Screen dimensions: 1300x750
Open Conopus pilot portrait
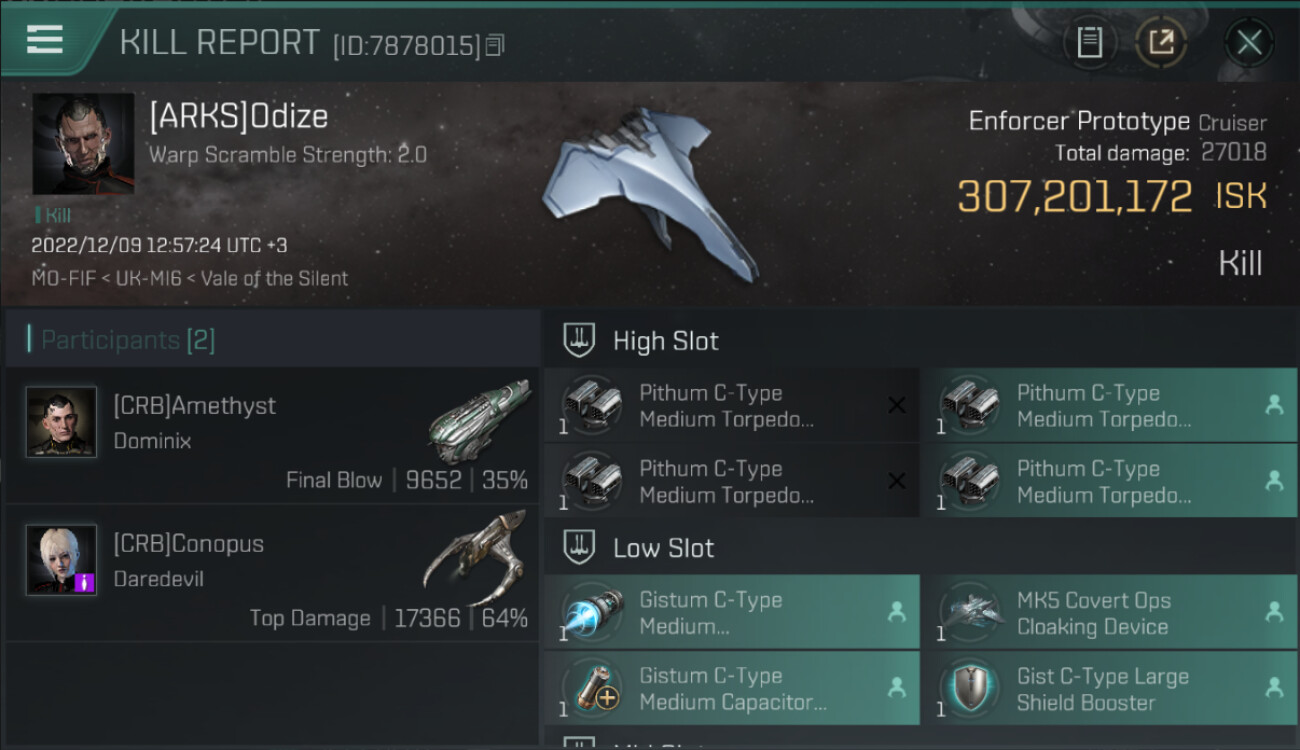click(x=61, y=560)
